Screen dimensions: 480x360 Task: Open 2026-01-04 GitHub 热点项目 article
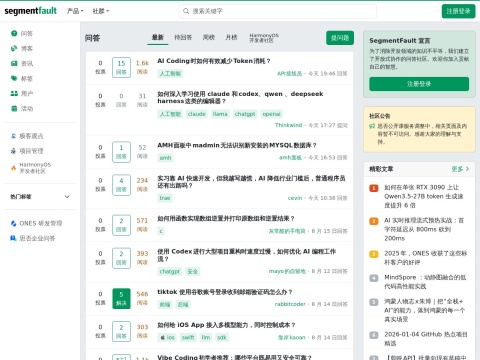pyautogui.click(x=426, y=339)
